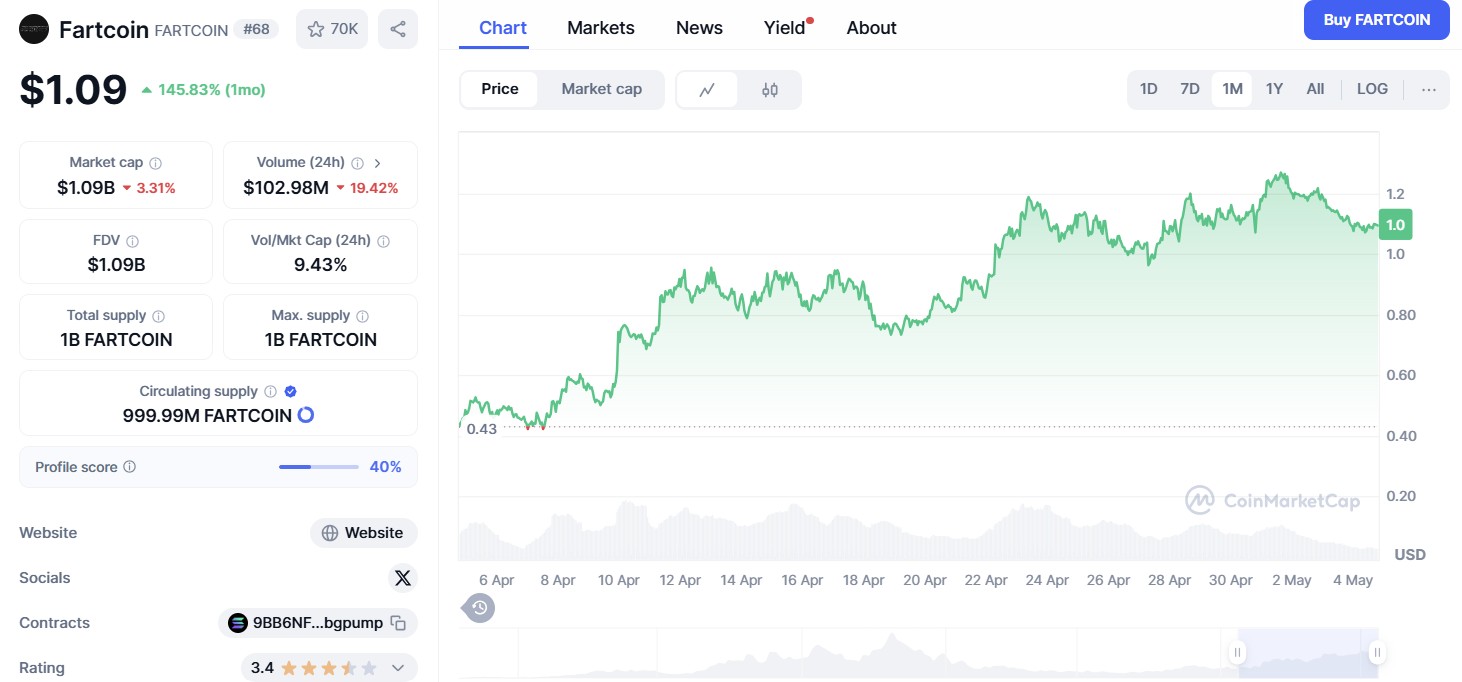
Task: Set chart range to All
Action: (x=1316, y=89)
